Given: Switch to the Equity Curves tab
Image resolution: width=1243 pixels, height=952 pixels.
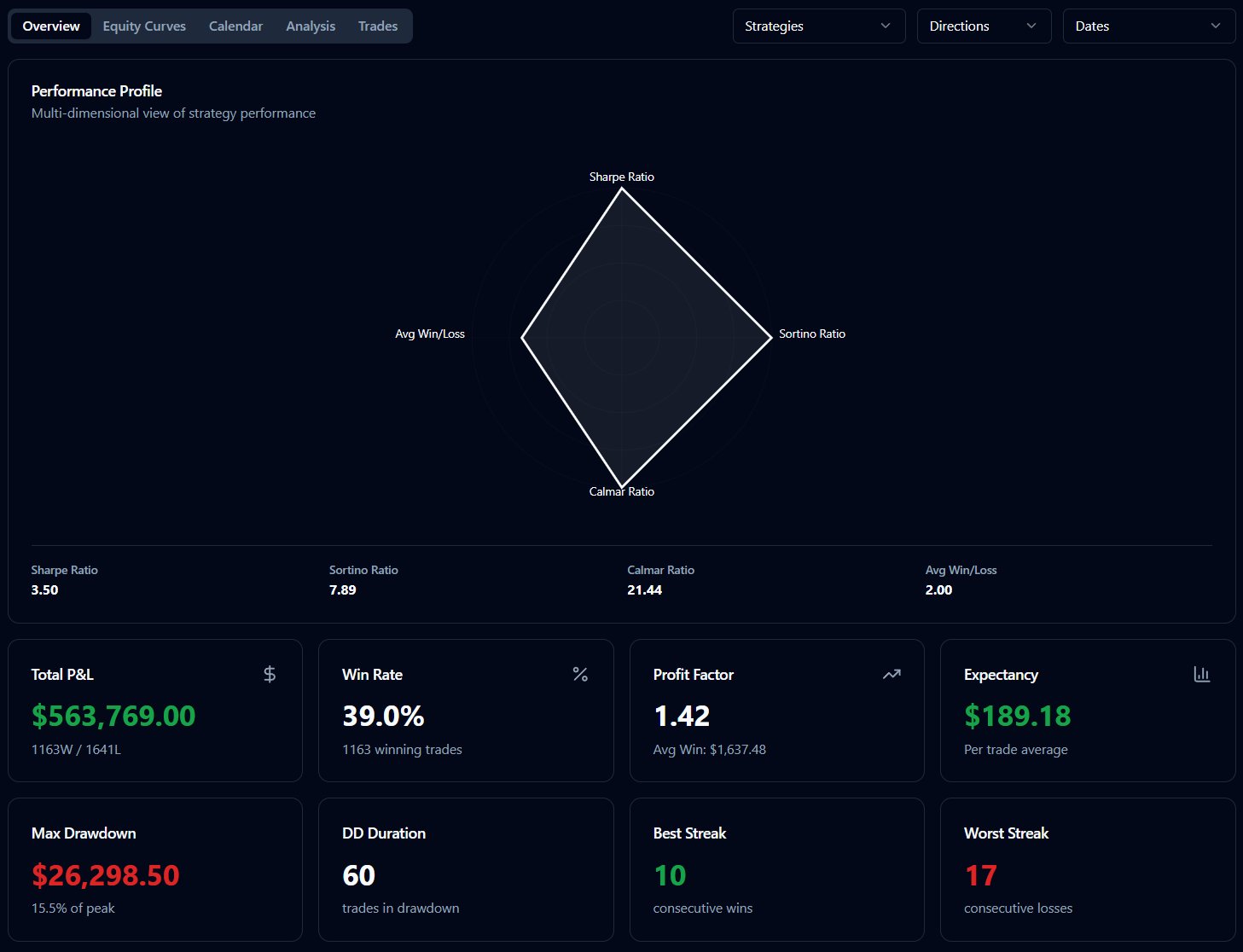Looking at the screenshot, I should tap(143, 26).
